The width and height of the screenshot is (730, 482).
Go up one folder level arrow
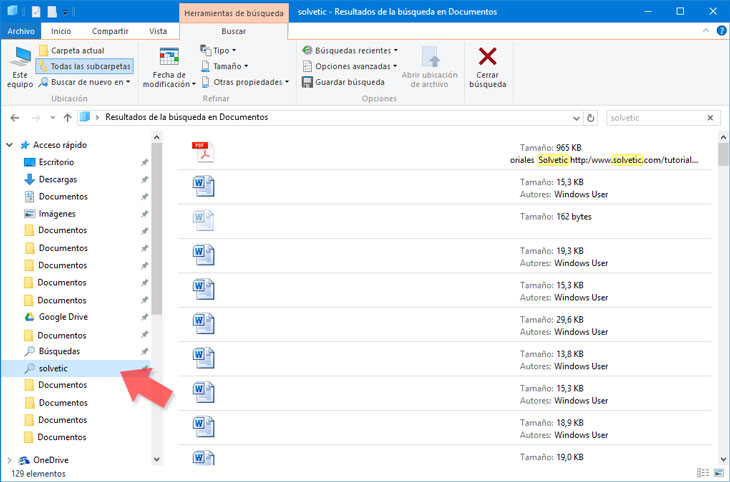click(68, 118)
